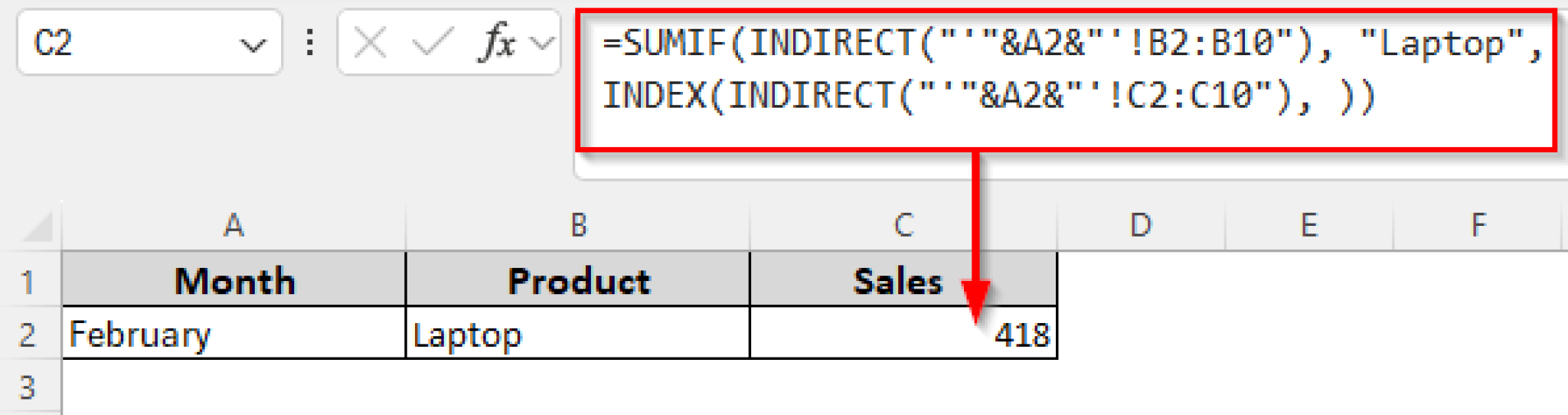The height and width of the screenshot is (415, 1568).
Task: Expand the Name Box dropdown arrow
Action: point(253,45)
